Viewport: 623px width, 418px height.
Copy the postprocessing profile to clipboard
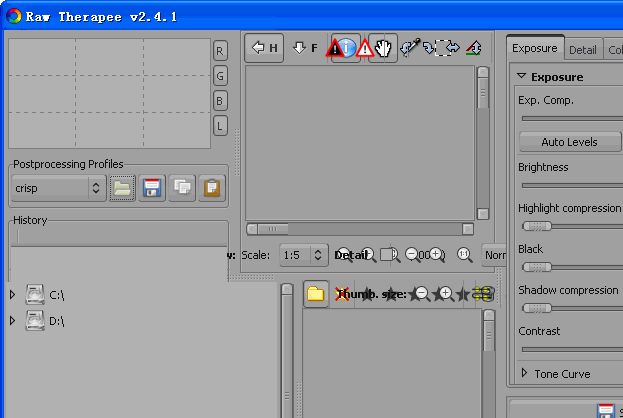pos(182,187)
